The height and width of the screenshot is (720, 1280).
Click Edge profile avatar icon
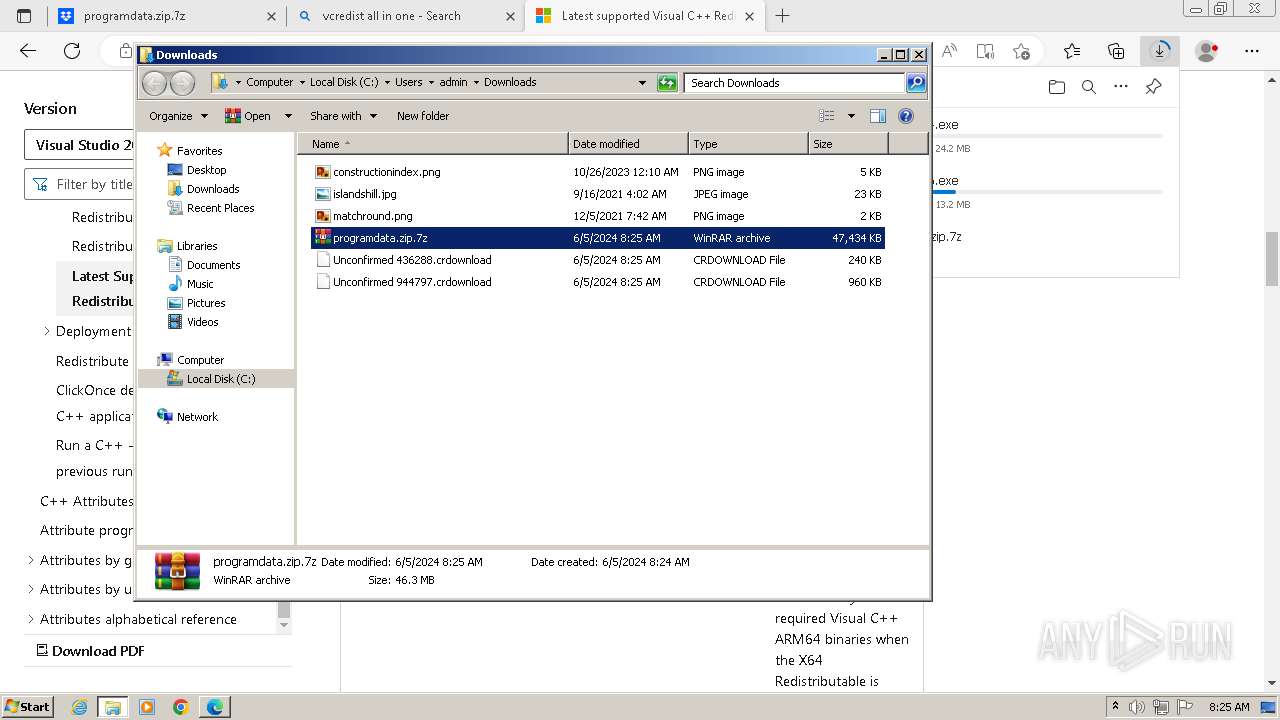coord(1207,51)
